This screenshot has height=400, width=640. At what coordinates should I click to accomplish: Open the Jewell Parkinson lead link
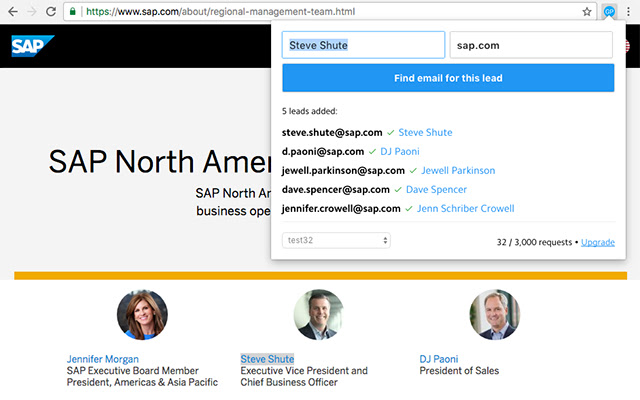point(458,170)
